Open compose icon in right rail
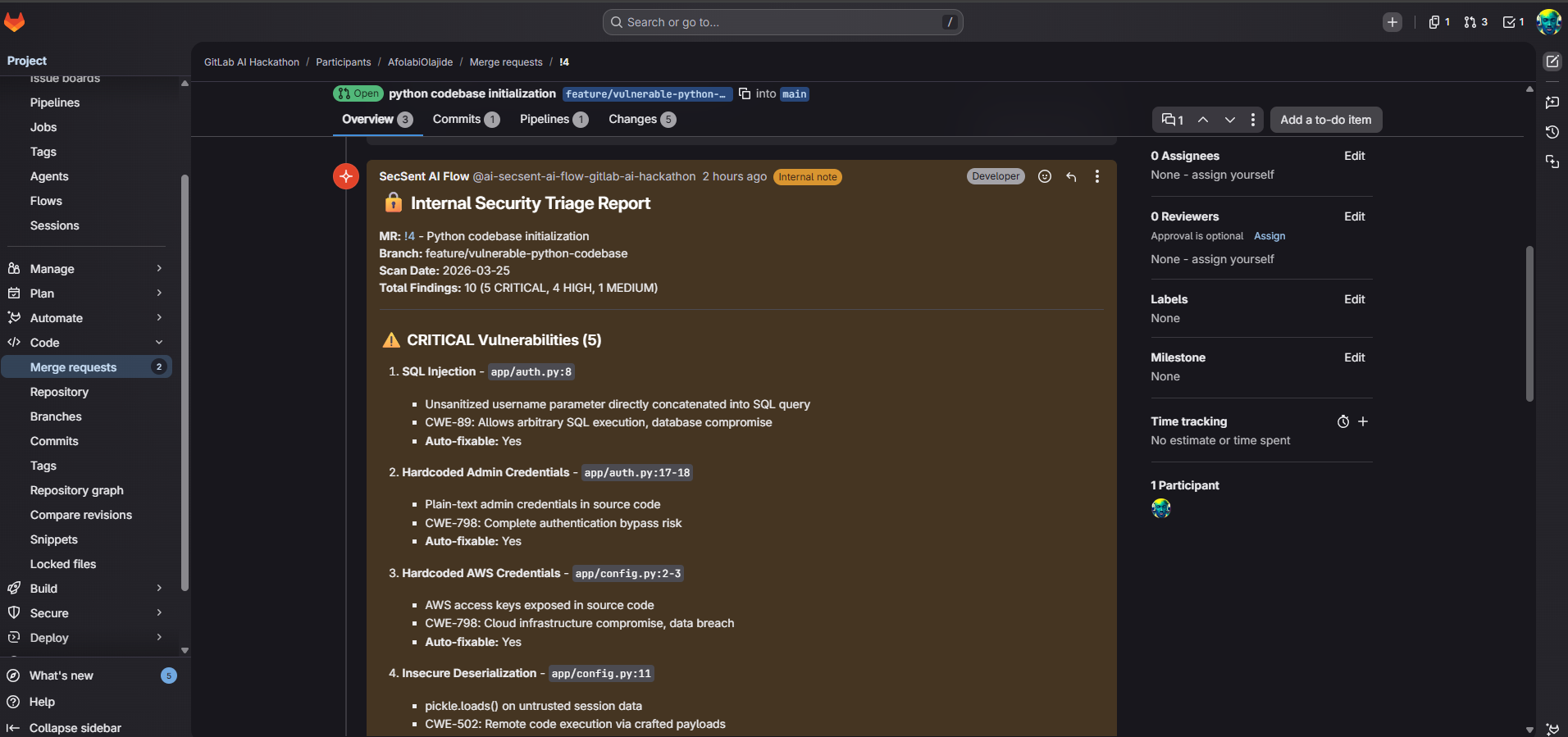 (1552, 61)
